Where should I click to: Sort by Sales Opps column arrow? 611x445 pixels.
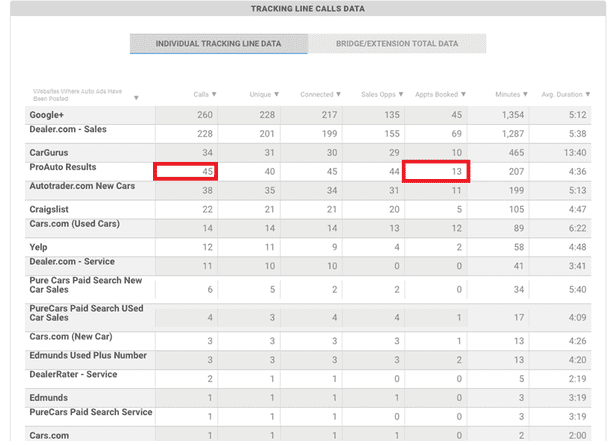(x=401, y=94)
